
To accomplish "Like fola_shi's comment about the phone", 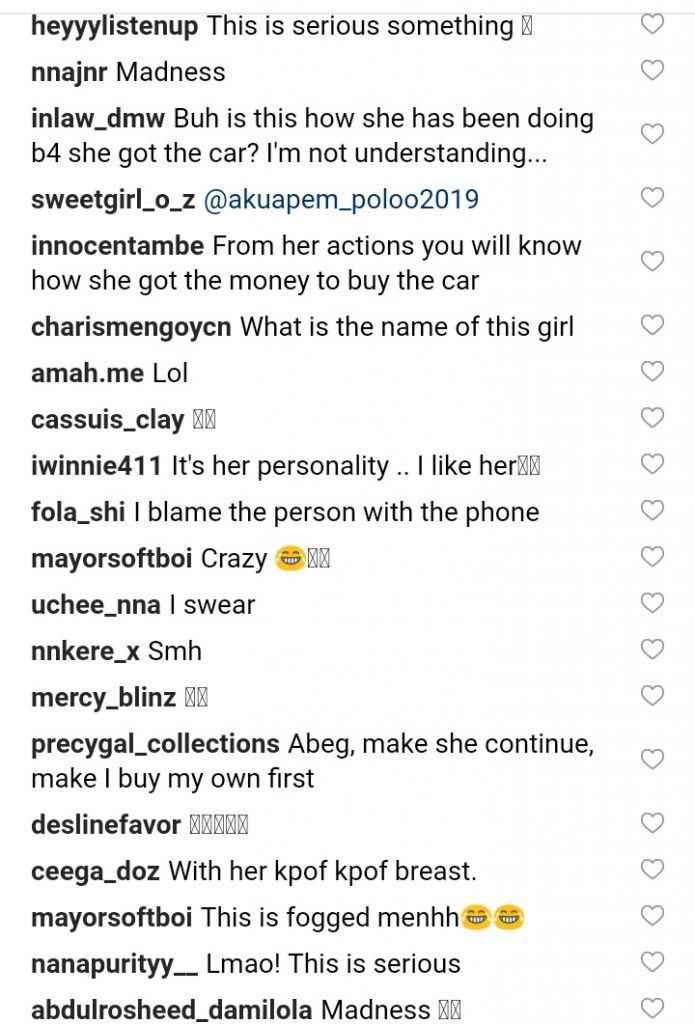I will 652,510.
